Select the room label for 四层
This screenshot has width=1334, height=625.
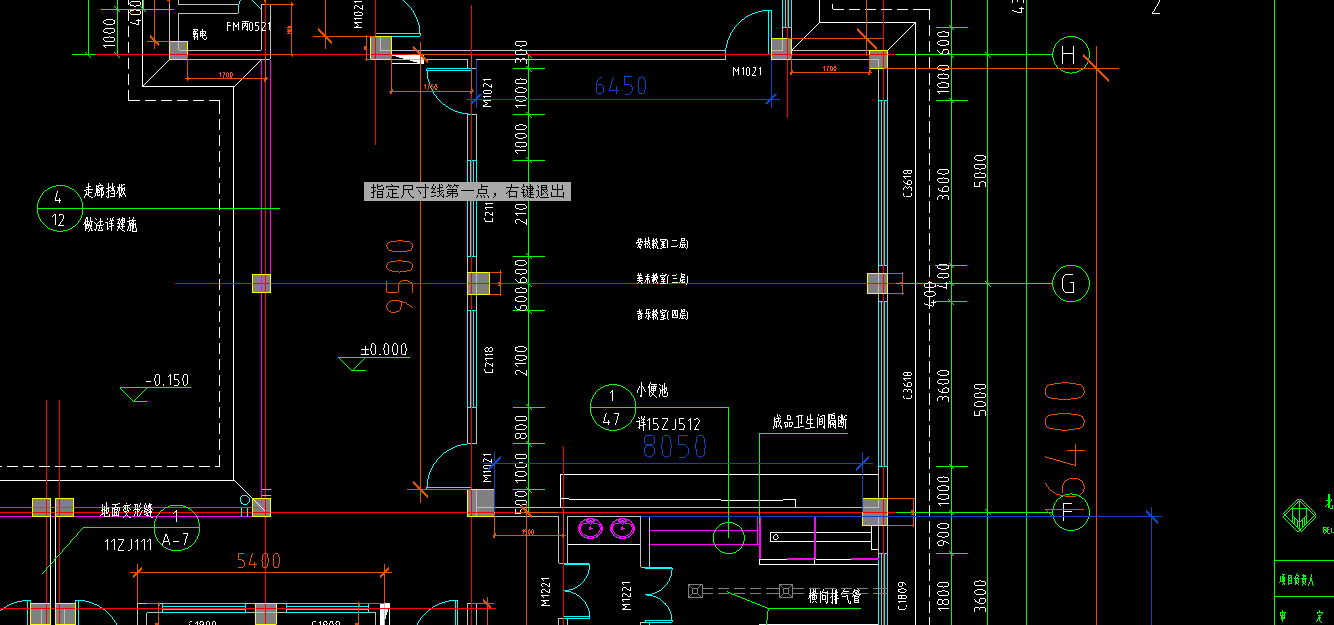[x=662, y=314]
